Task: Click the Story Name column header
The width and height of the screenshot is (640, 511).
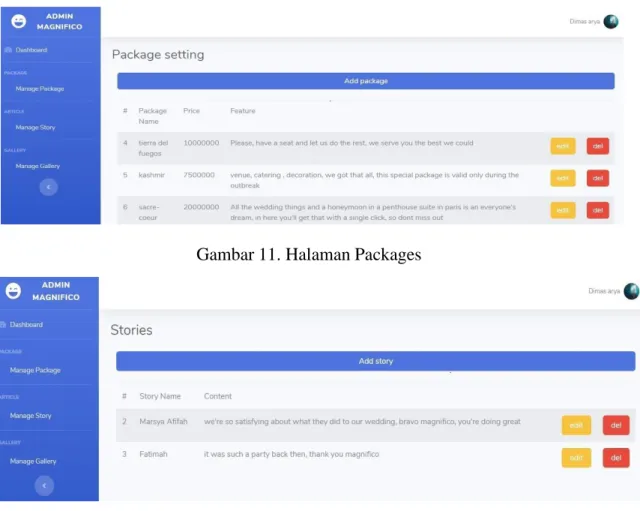Action: [160, 396]
